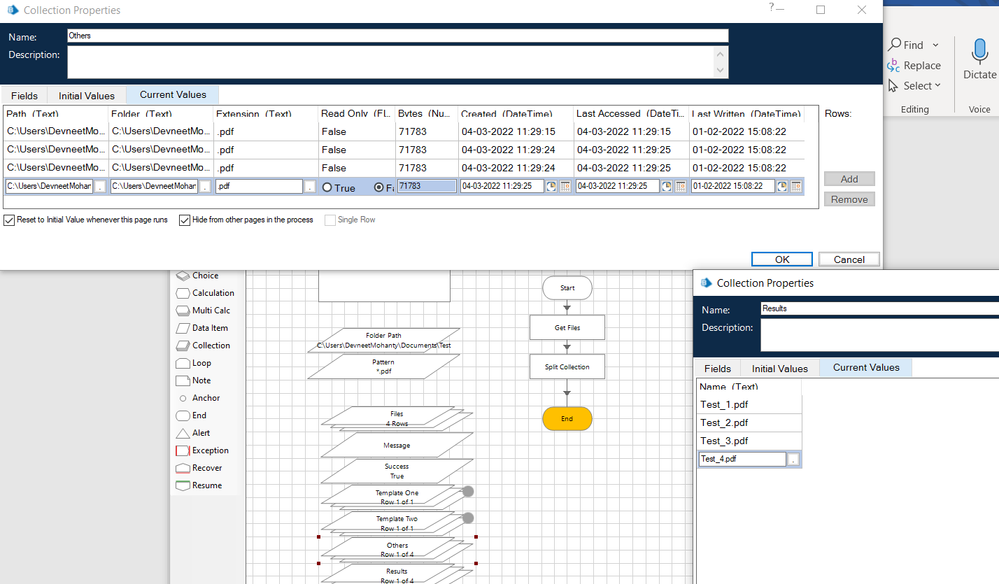Open the Created date calendar picker
Image resolution: width=999 pixels, height=584 pixels.
tap(565, 187)
